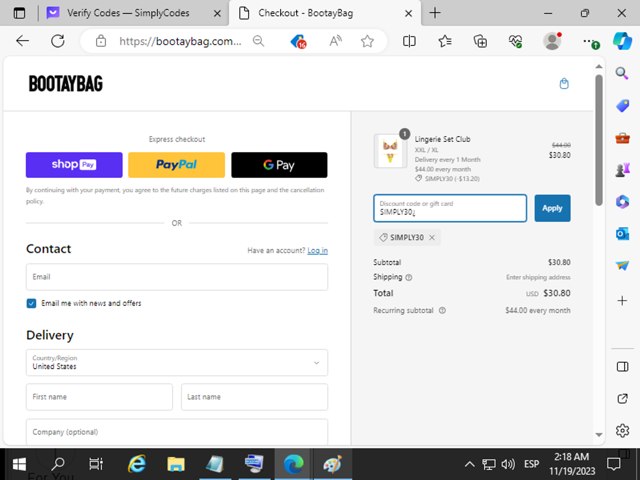Select the Last name field

tap(254, 397)
